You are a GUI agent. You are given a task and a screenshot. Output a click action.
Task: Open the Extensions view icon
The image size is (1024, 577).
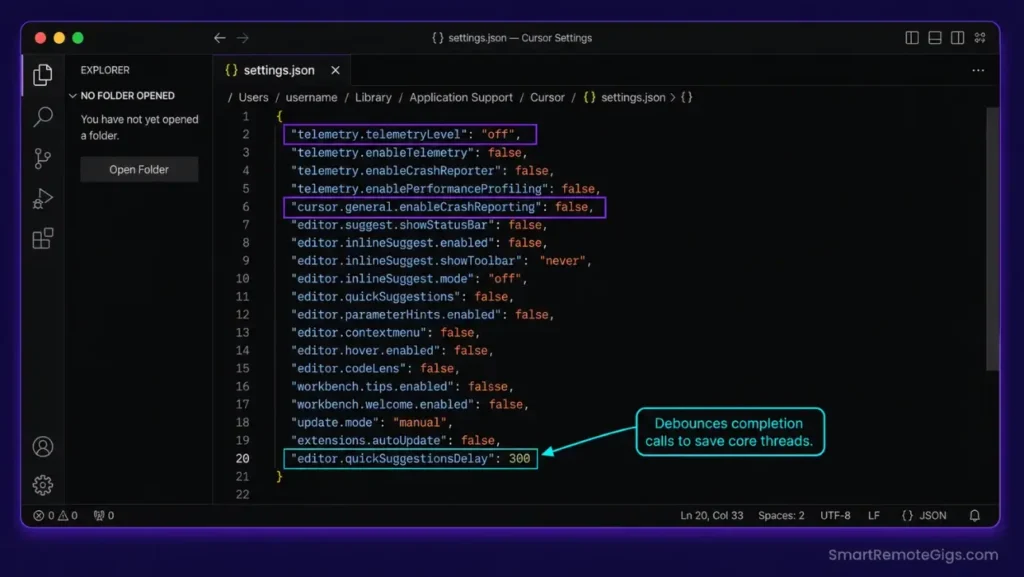[43, 238]
